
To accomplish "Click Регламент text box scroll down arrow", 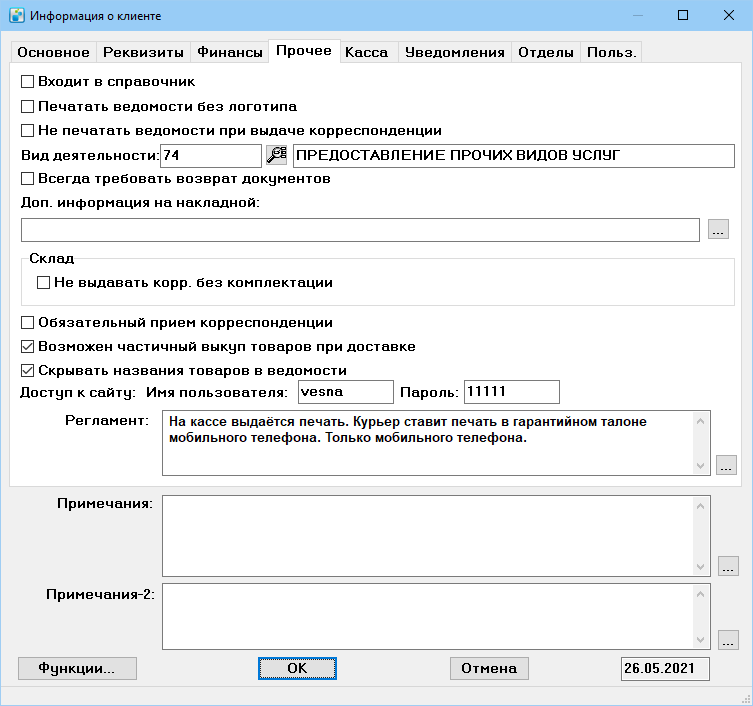I will click(700, 466).
